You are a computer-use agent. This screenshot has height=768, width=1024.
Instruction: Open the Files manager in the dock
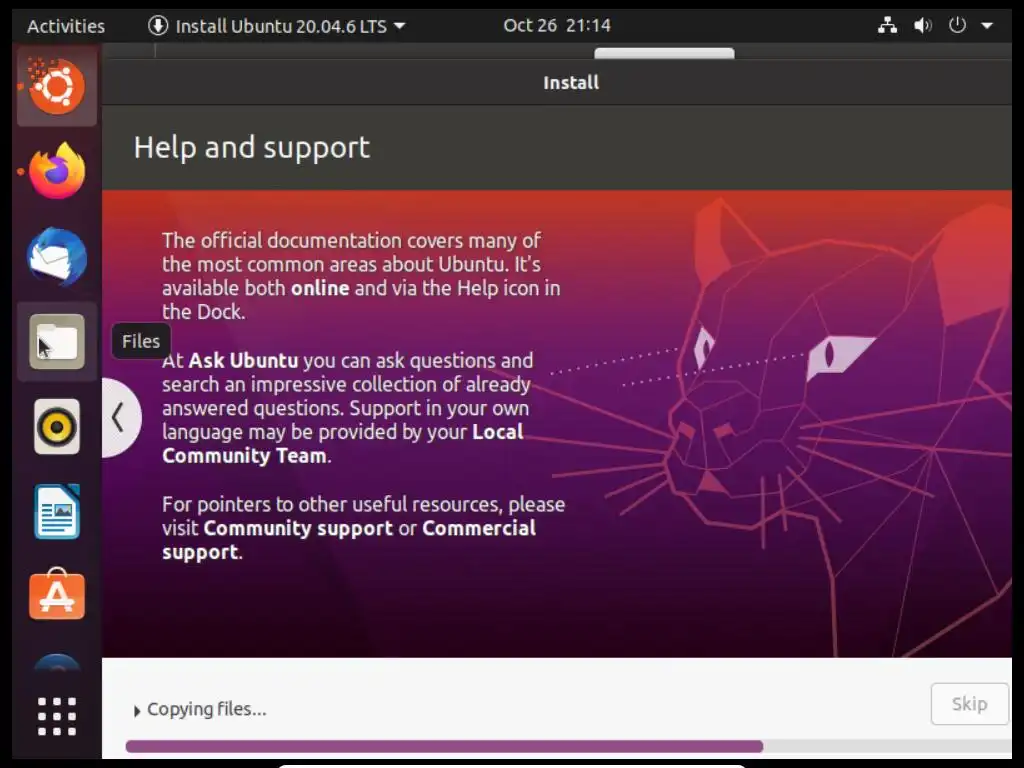point(57,342)
